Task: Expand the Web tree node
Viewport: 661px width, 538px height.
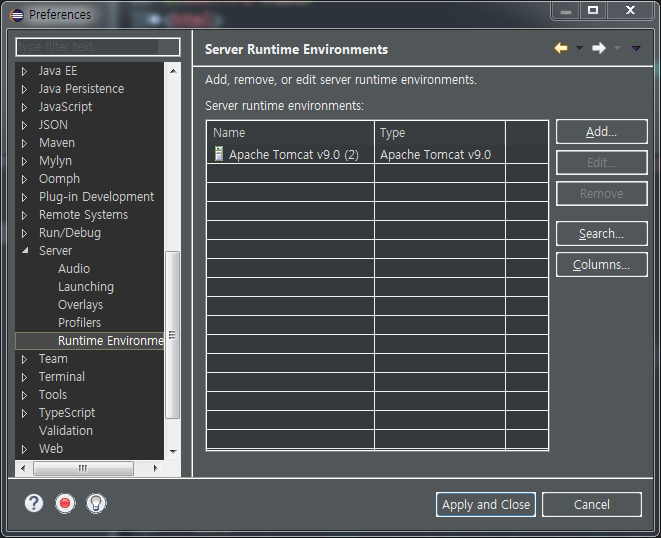Action: tap(24, 449)
